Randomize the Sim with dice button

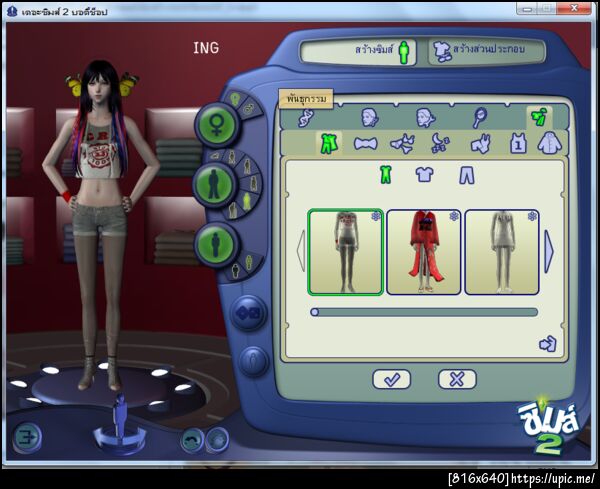pyautogui.click(x=249, y=313)
